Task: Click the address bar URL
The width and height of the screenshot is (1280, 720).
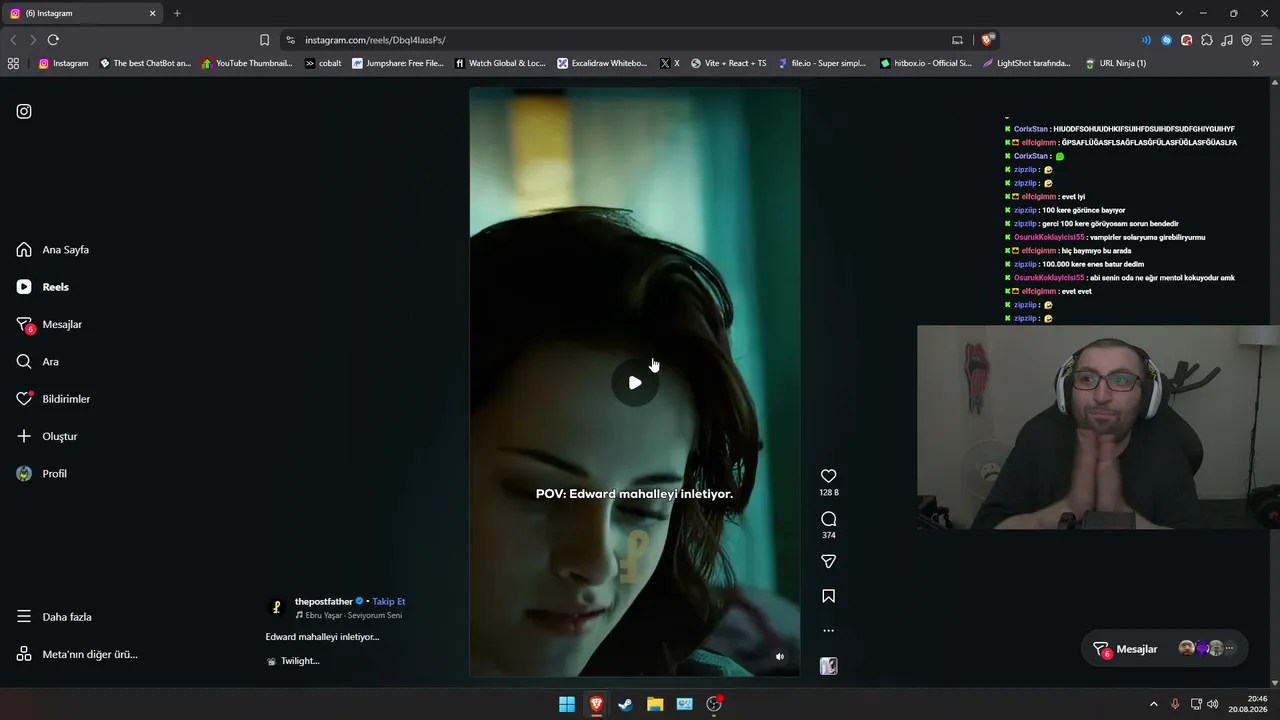Action: (375, 40)
